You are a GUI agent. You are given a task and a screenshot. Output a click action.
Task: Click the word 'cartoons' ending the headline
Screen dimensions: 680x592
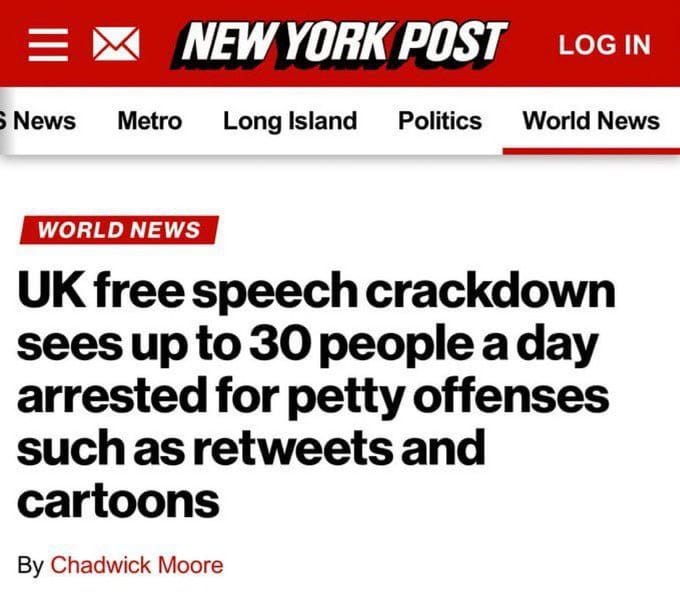coord(118,501)
